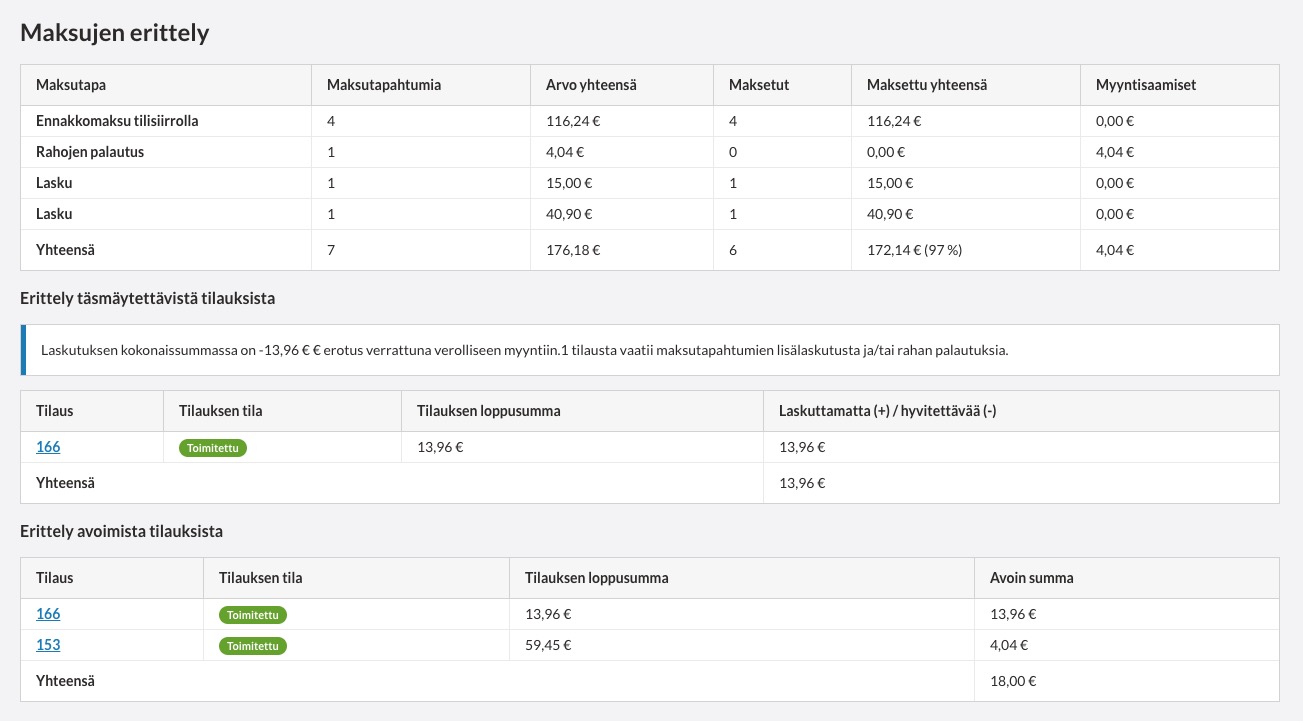
Task: Click Yhteensä label in payments table
Action: pyautogui.click(x=65, y=250)
